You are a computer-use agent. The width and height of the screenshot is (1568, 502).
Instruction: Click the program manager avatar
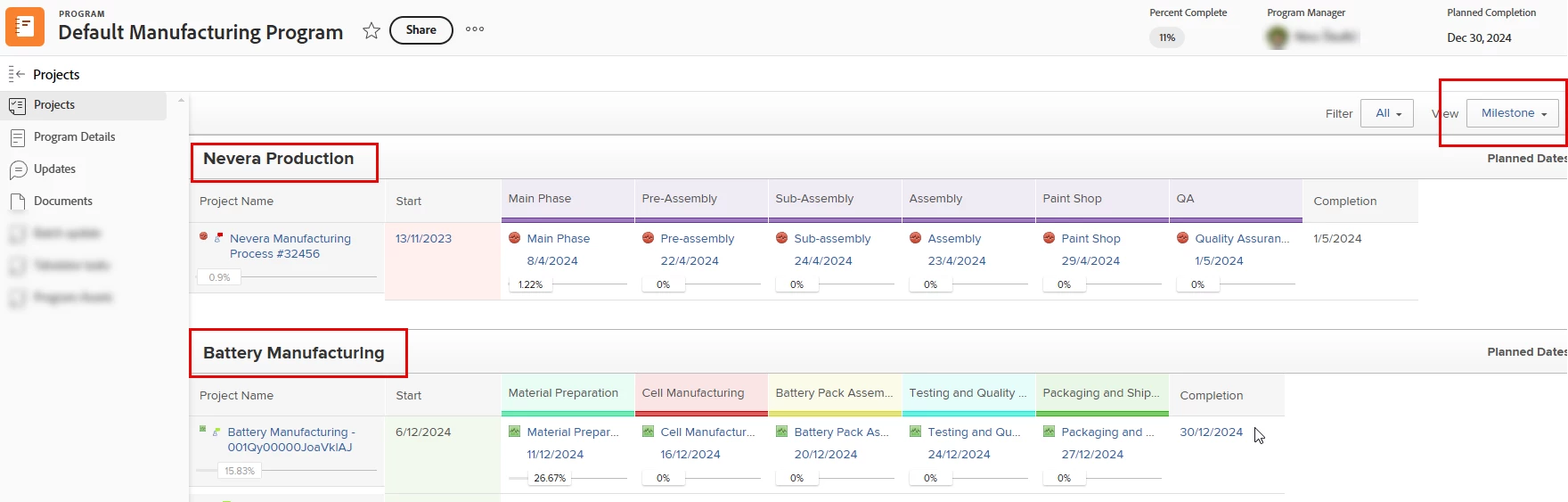1278,37
